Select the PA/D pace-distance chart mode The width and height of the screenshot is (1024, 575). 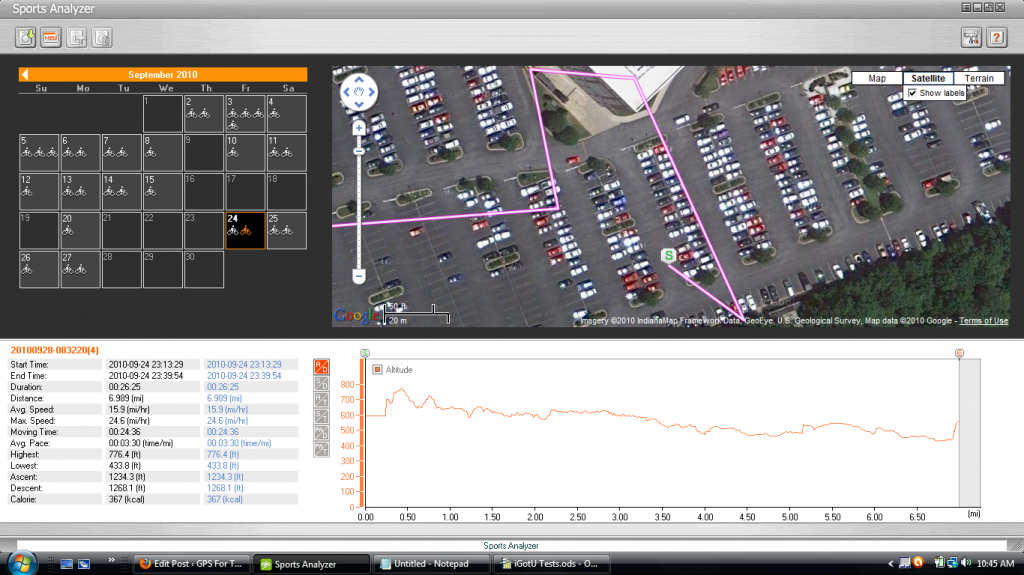321,433
